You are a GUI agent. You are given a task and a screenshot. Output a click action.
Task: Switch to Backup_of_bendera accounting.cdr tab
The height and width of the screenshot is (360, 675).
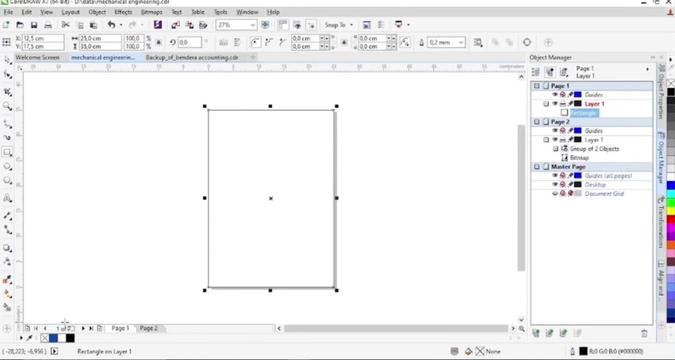(x=192, y=57)
